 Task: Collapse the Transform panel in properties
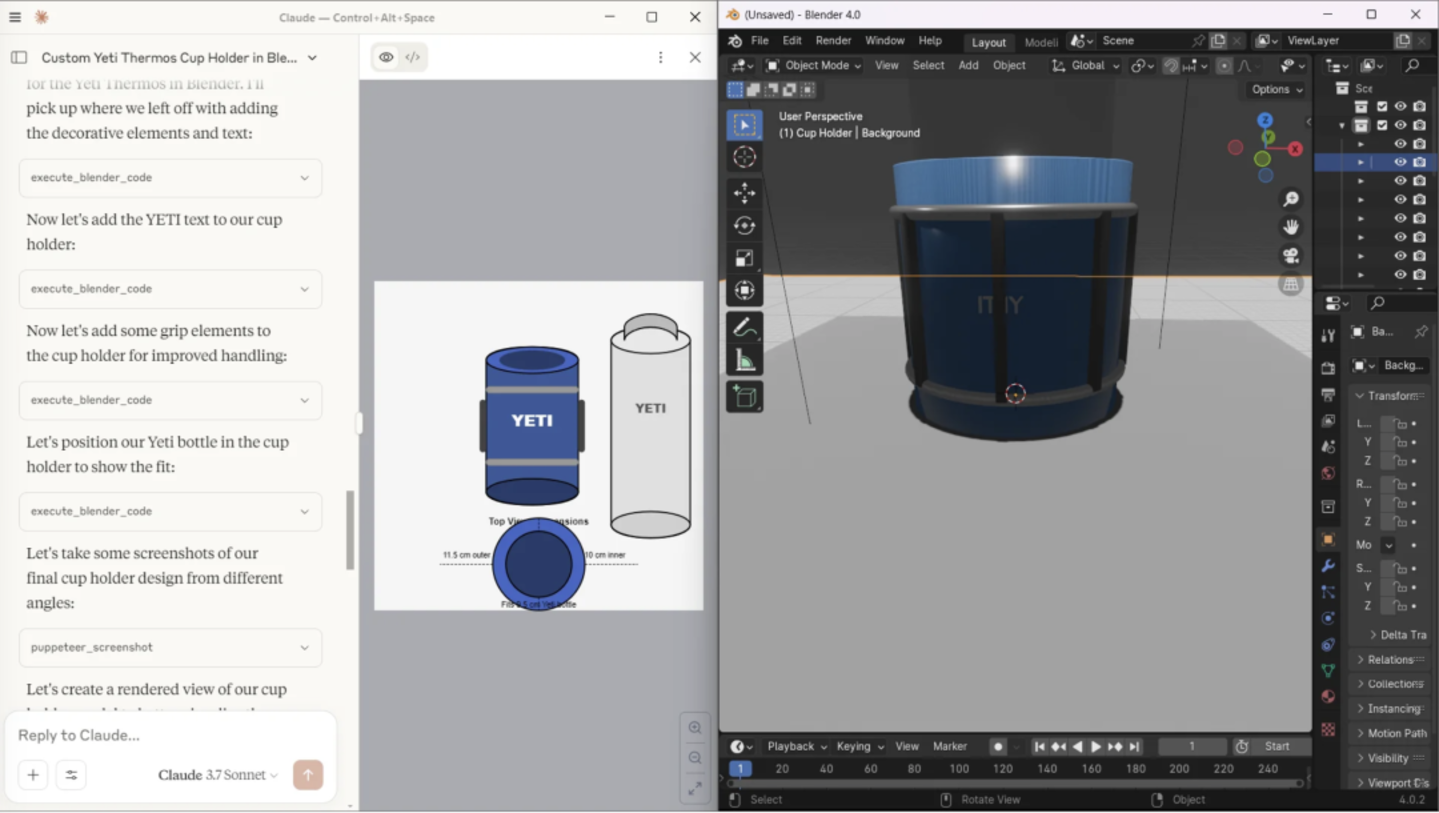pyautogui.click(x=1389, y=396)
